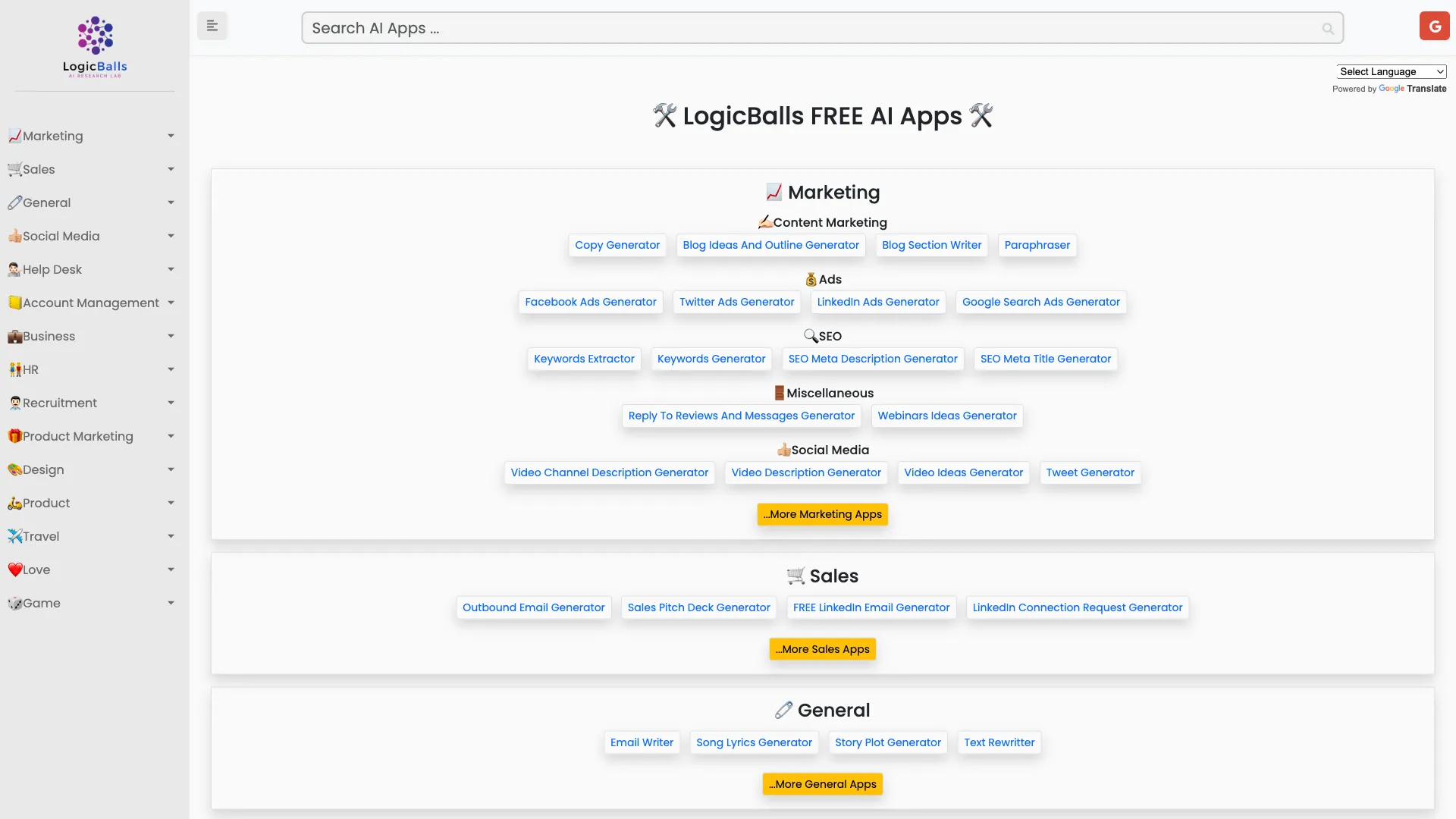Click the Love heart icon in sidebar
The height and width of the screenshot is (819, 1456).
[14, 570]
